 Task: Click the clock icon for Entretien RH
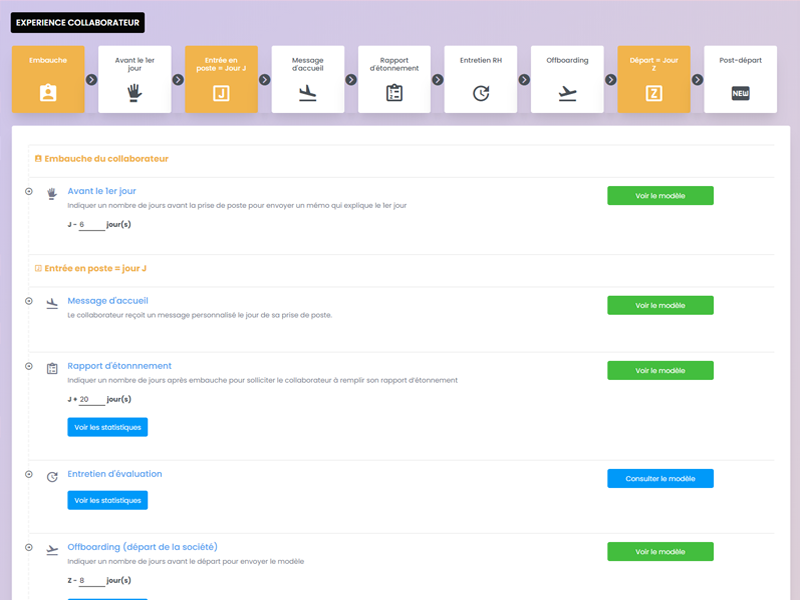(x=481, y=95)
